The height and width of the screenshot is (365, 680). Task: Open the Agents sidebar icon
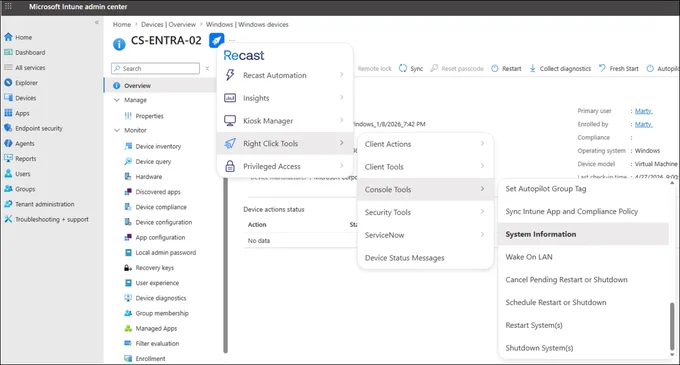(x=8, y=143)
